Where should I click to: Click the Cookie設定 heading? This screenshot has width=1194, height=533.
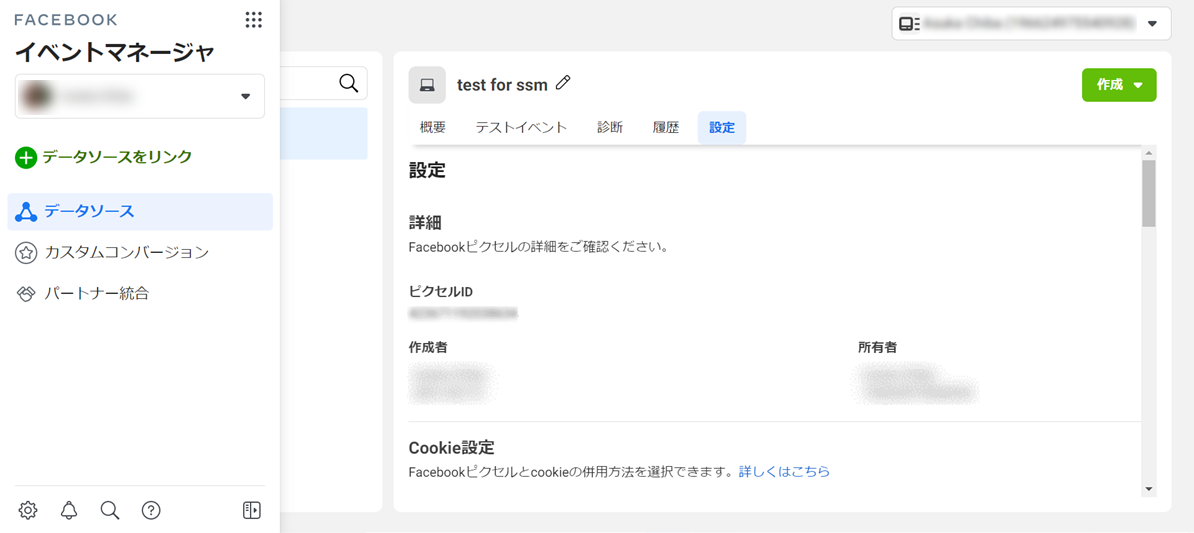tap(452, 447)
